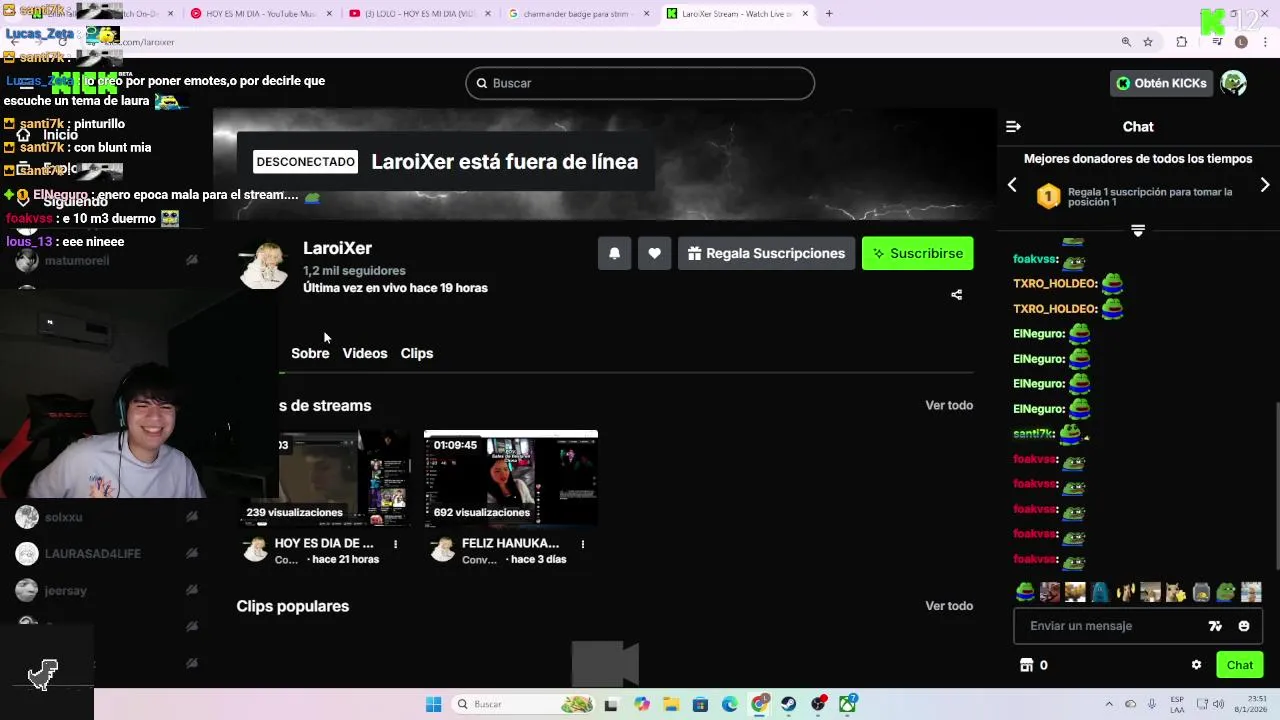Switch to charmander badge browser tab
Screen dimensions: 1280x720
pyautogui.click(x=578, y=14)
